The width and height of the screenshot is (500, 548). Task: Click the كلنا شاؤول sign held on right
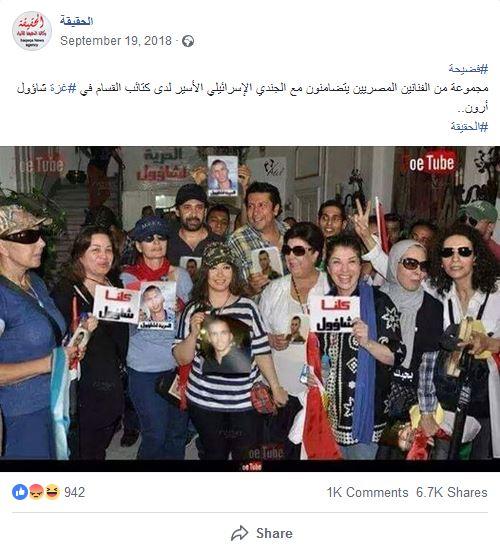click(x=334, y=315)
